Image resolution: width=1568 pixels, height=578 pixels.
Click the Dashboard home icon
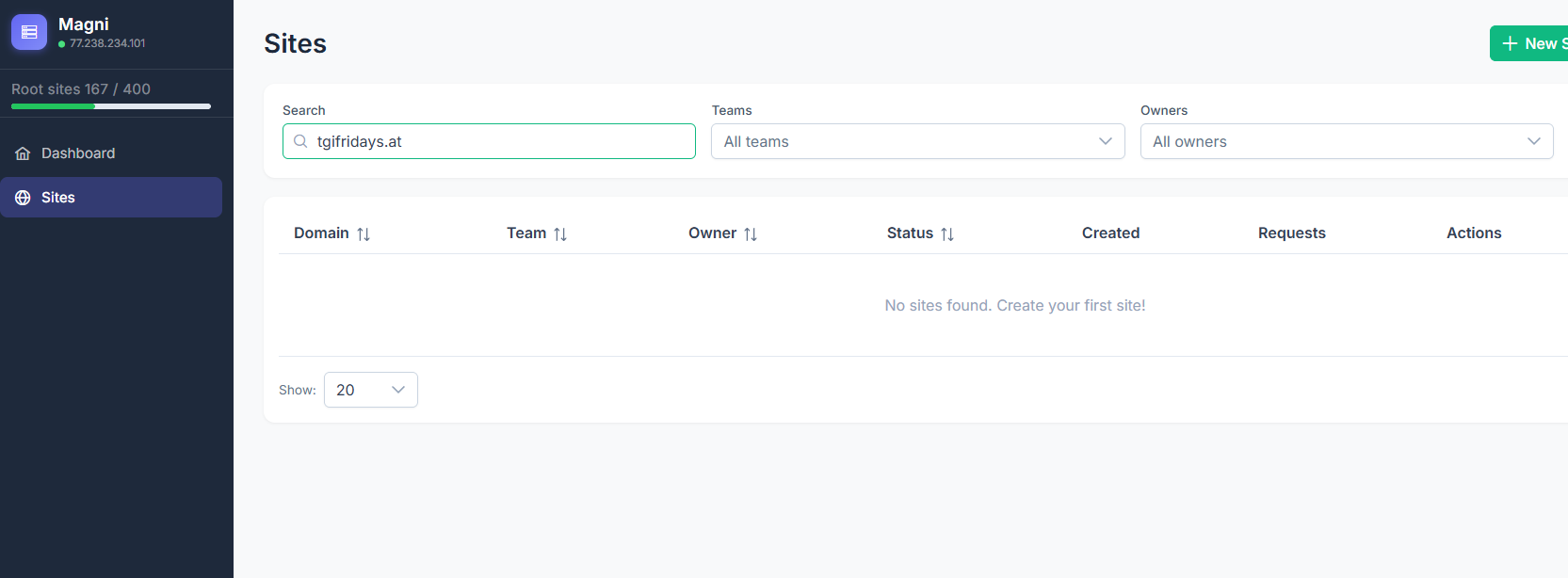pos(23,153)
